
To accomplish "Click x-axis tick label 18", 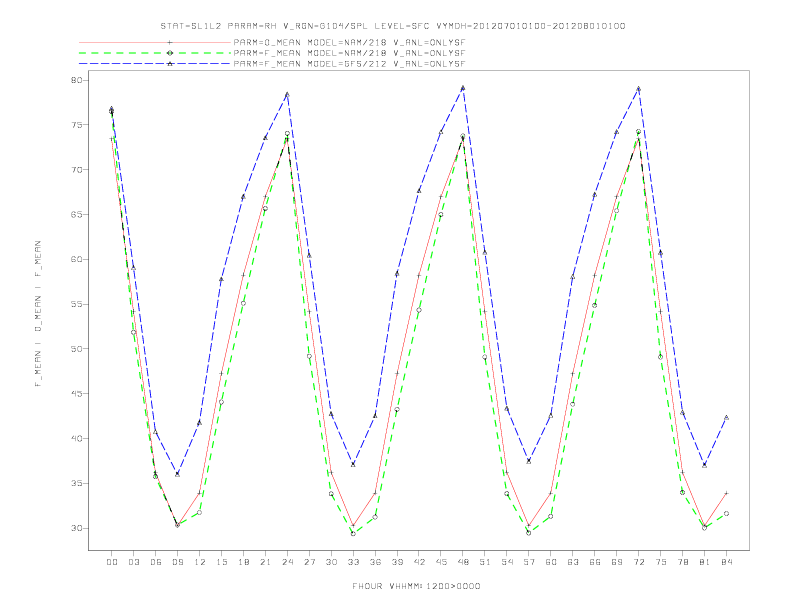I will pos(243,562).
